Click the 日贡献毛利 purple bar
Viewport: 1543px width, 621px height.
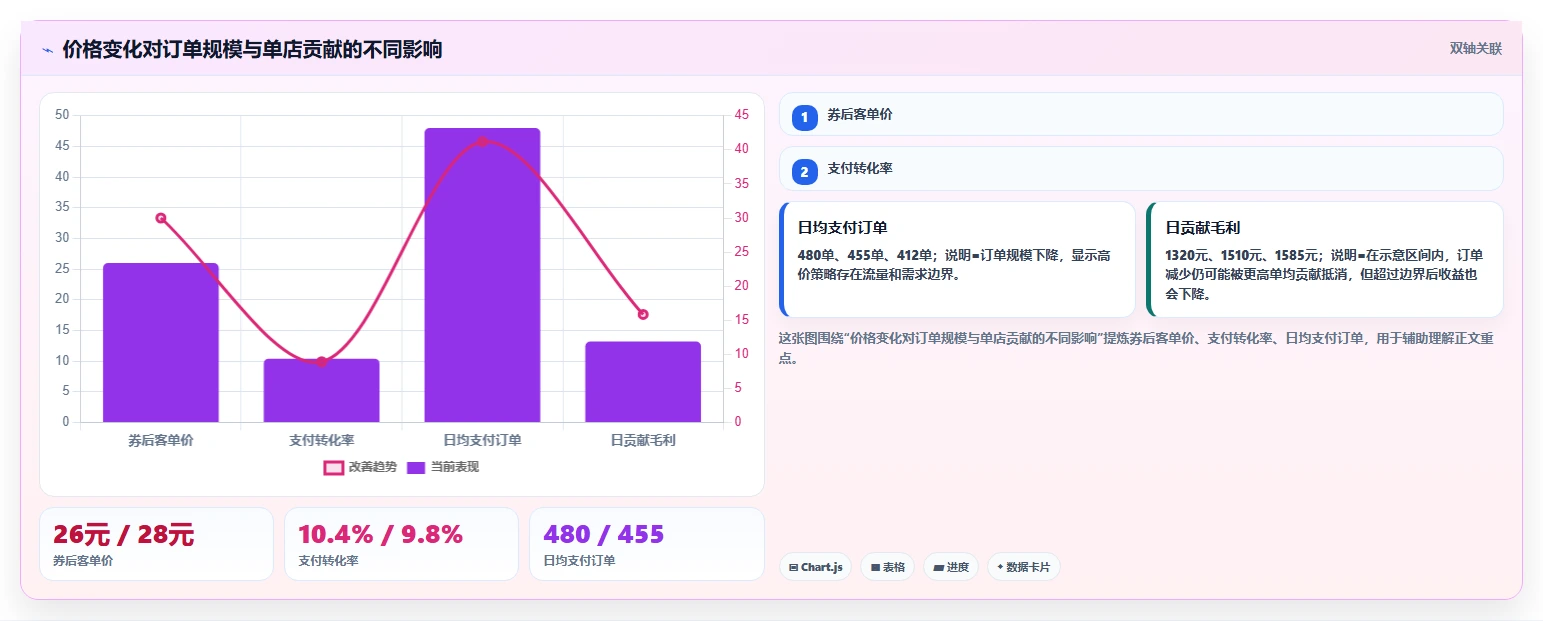click(x=643, y=382)
